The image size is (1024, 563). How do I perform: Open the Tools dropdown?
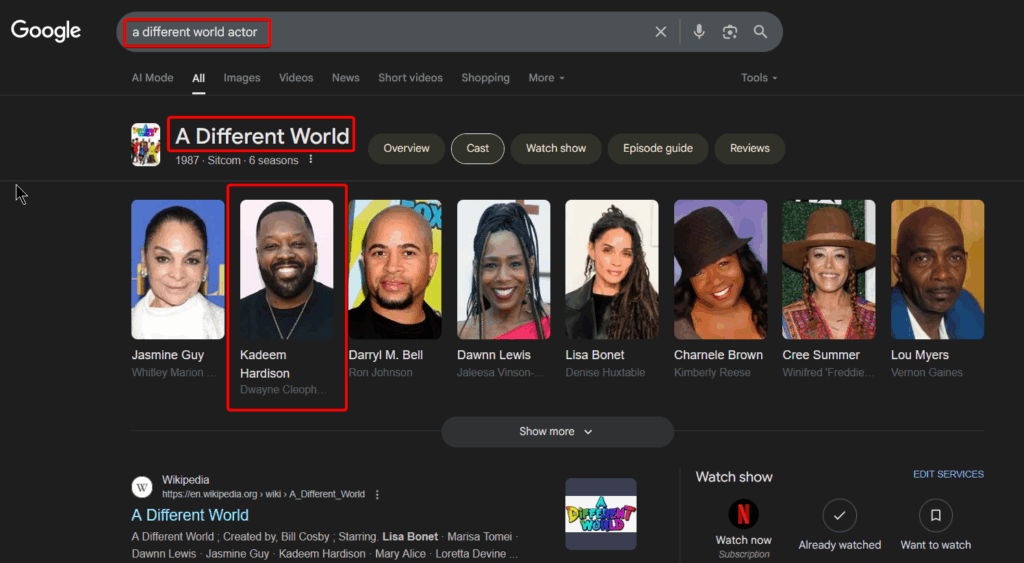759,78
